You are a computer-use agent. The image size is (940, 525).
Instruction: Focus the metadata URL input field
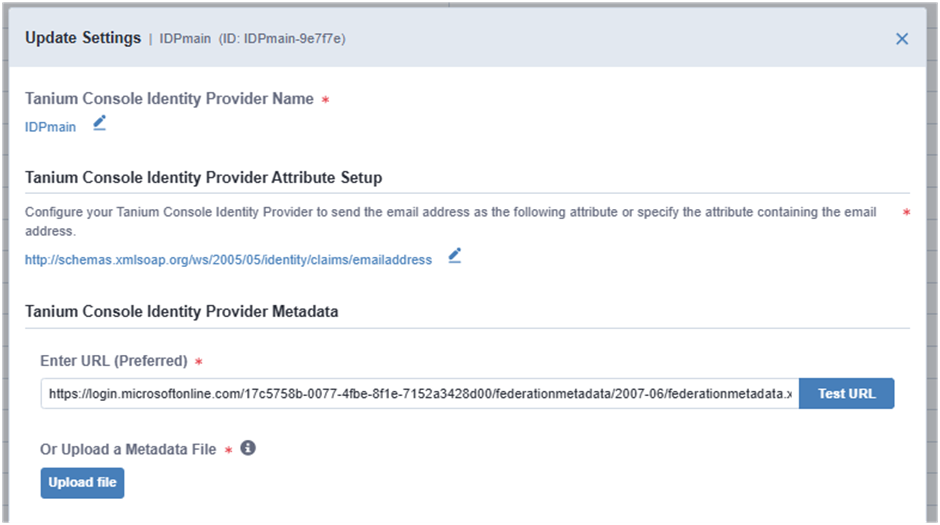coord(419,394)
